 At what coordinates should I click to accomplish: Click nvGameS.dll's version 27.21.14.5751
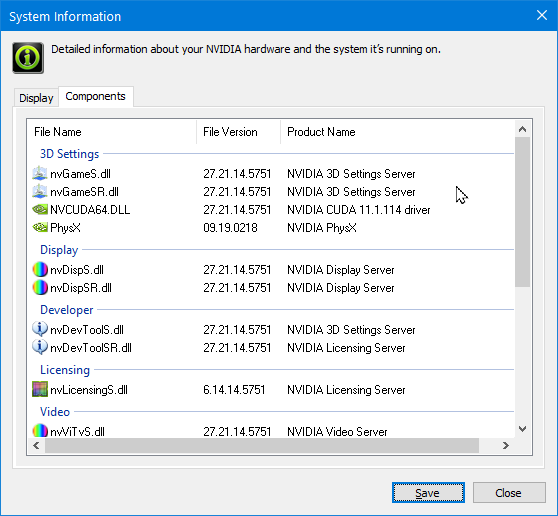(237, 174)
